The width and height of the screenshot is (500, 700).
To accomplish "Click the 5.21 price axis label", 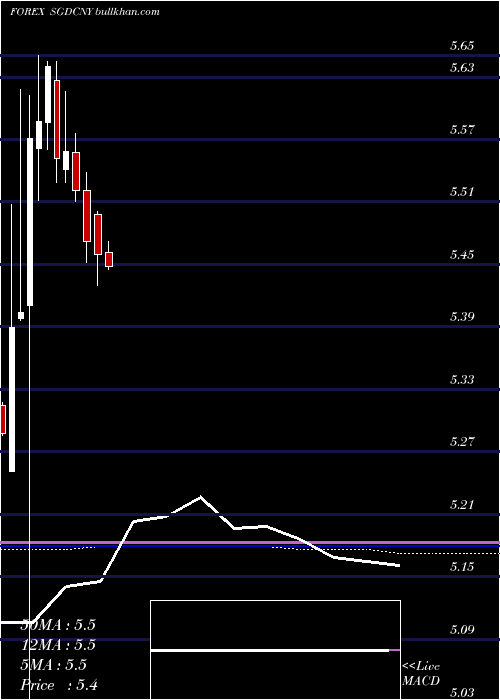I will tap(462, 505).
